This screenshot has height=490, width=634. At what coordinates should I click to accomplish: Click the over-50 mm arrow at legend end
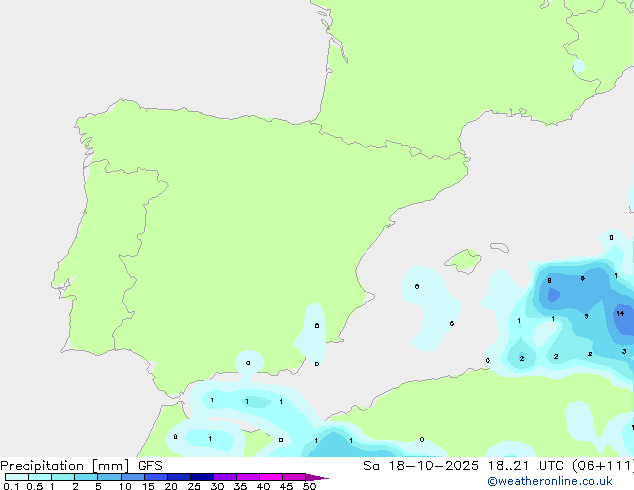click(x=317, y=477)
